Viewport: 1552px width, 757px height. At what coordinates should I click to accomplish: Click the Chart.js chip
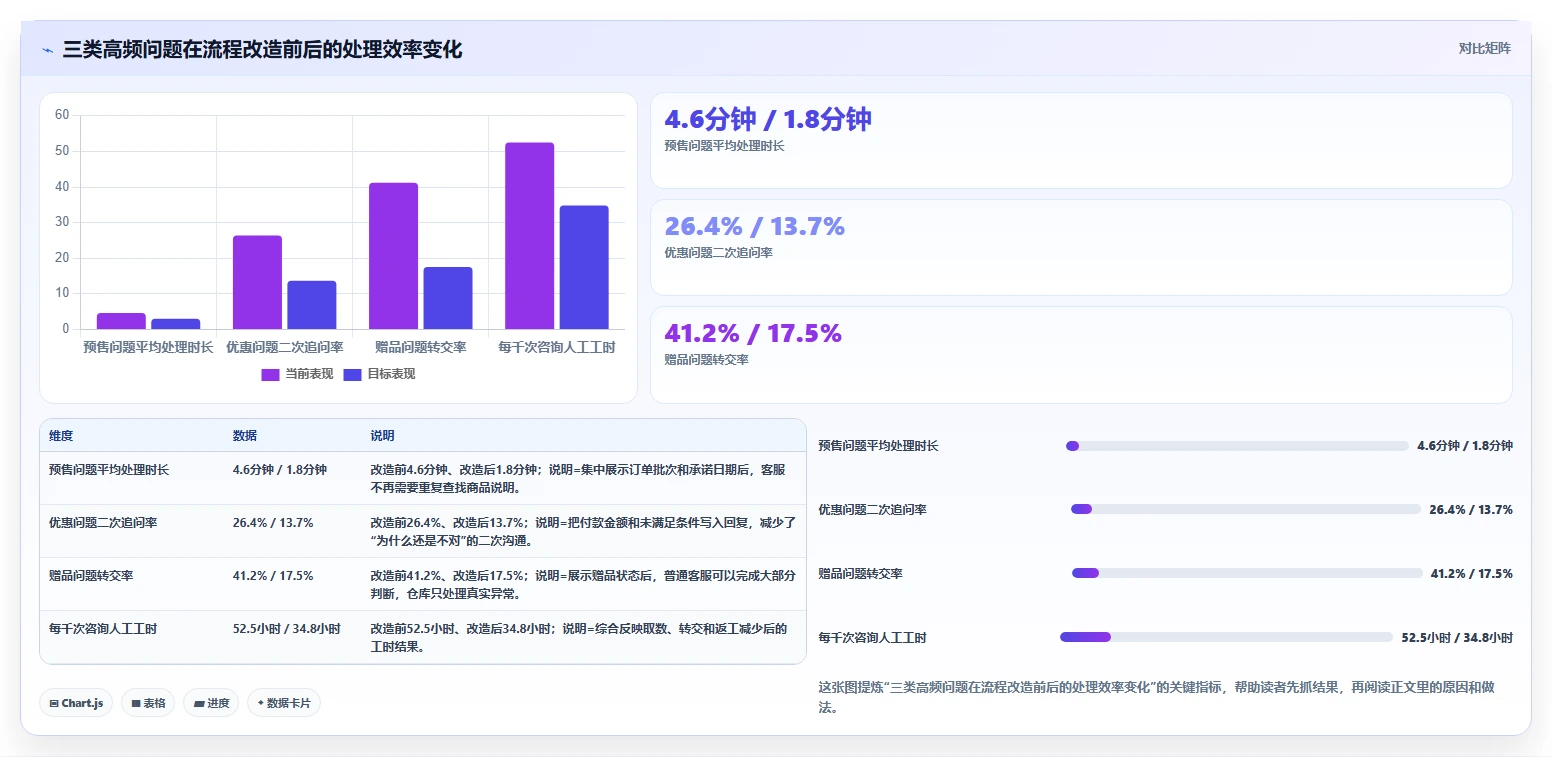(76, 703)
